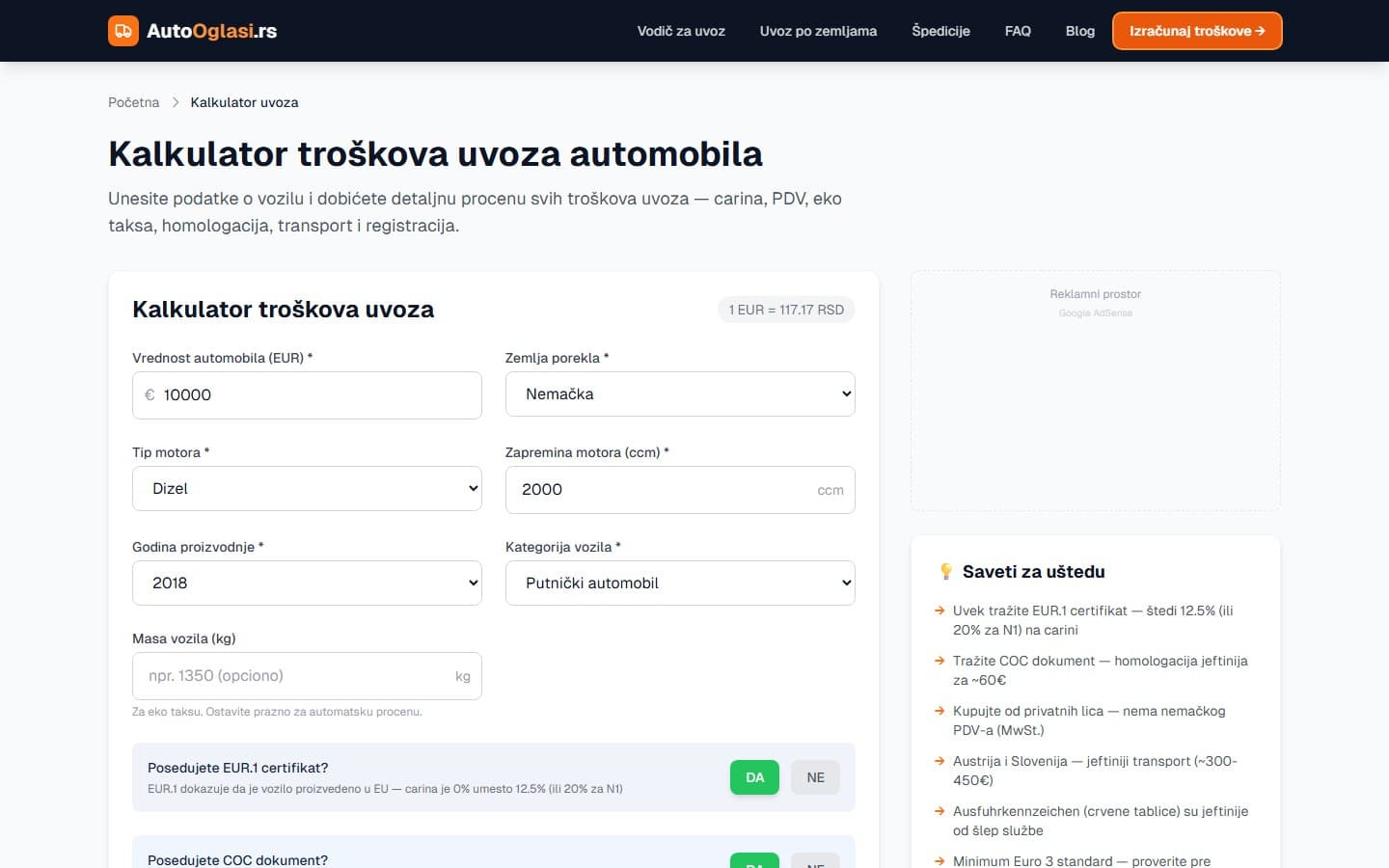Viewport: 1389px width, 868px height.
Task: Select DA for the COC dokument question
Action: [x=754, y=860]
